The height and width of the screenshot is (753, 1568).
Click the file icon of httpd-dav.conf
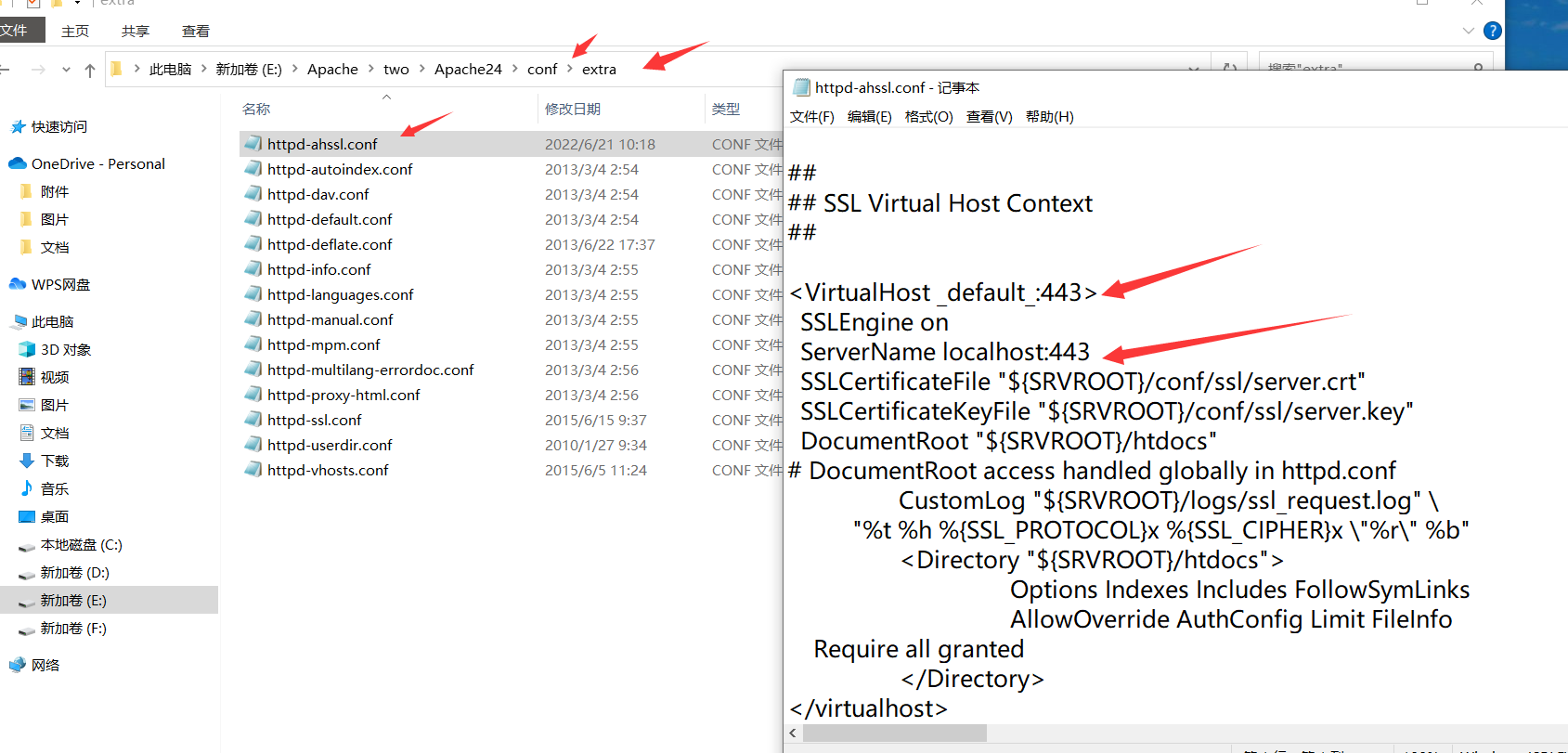pyautogui.click(x=253, y=194)
